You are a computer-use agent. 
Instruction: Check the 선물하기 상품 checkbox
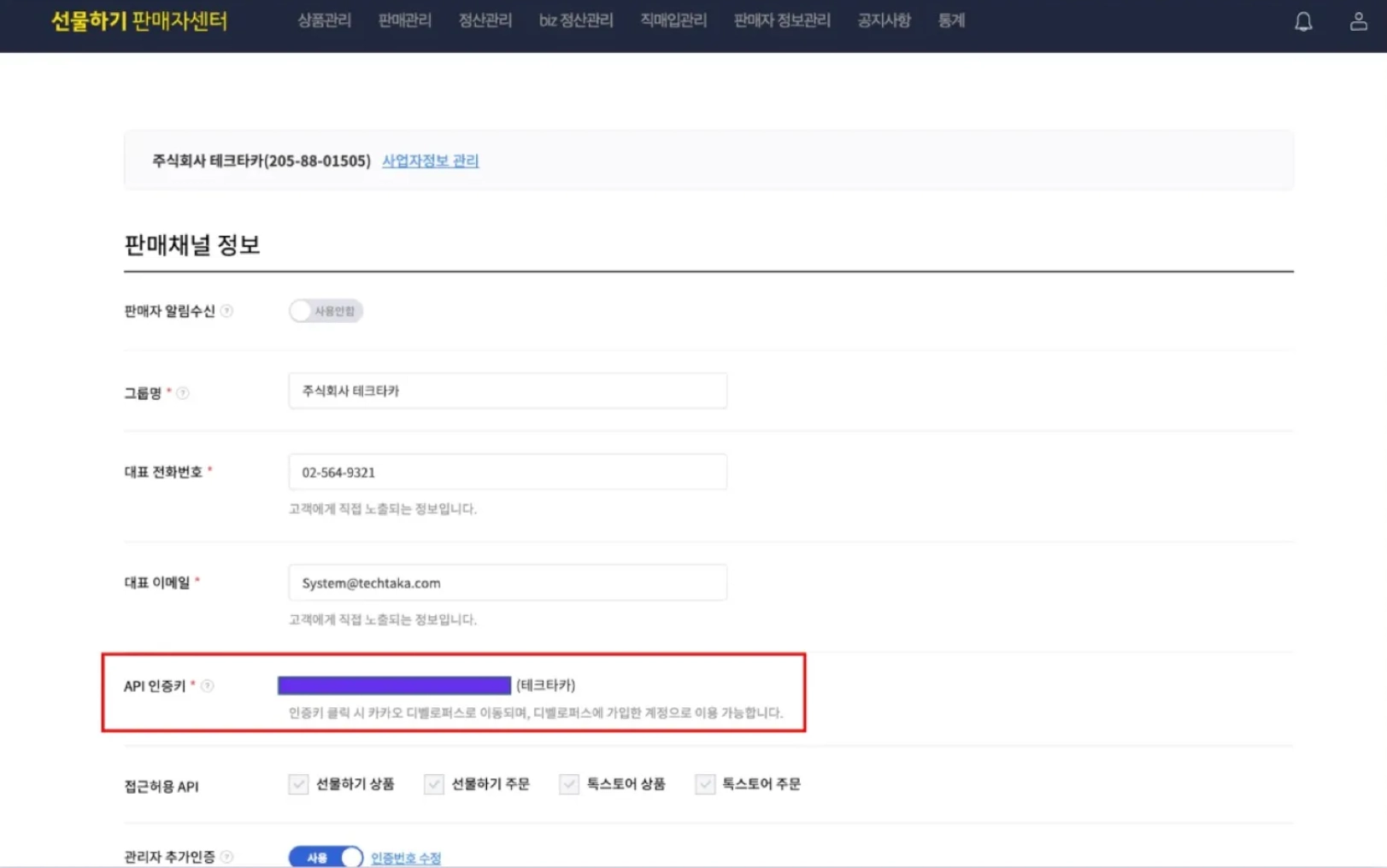[298, 783]
